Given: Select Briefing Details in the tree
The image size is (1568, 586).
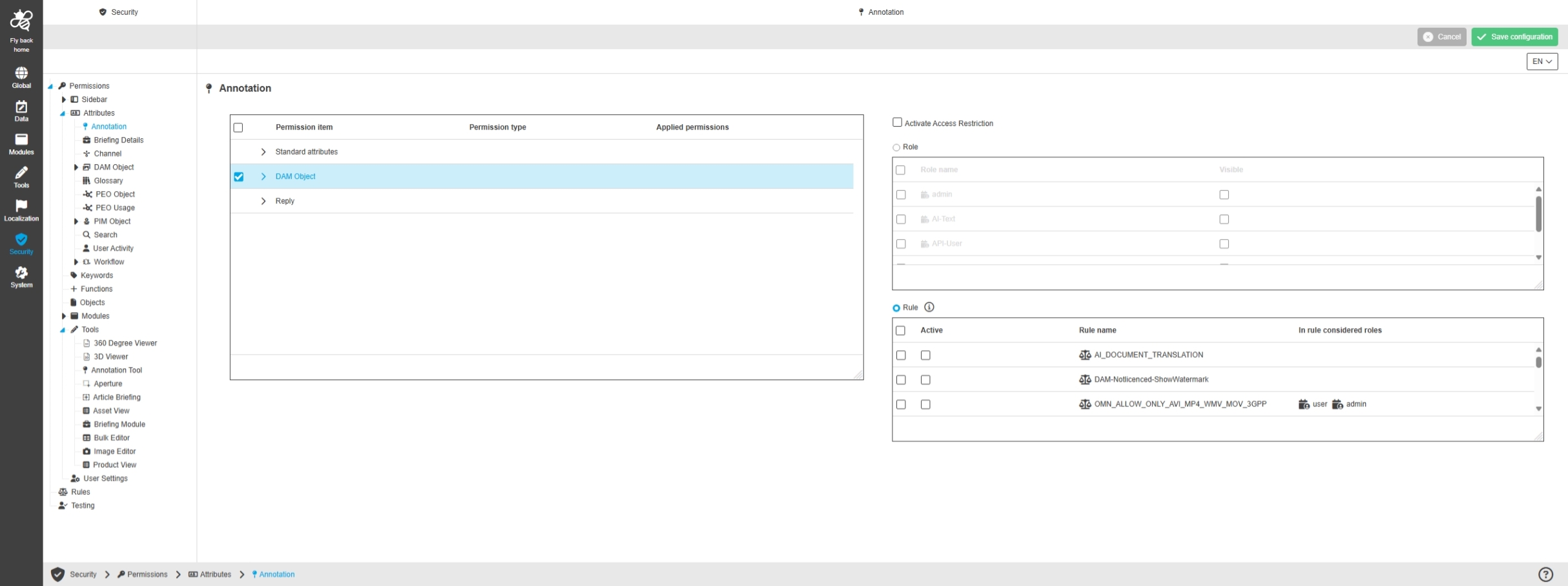Looking at the screenshot, I should pyautogui.click(x=118, y=140).
